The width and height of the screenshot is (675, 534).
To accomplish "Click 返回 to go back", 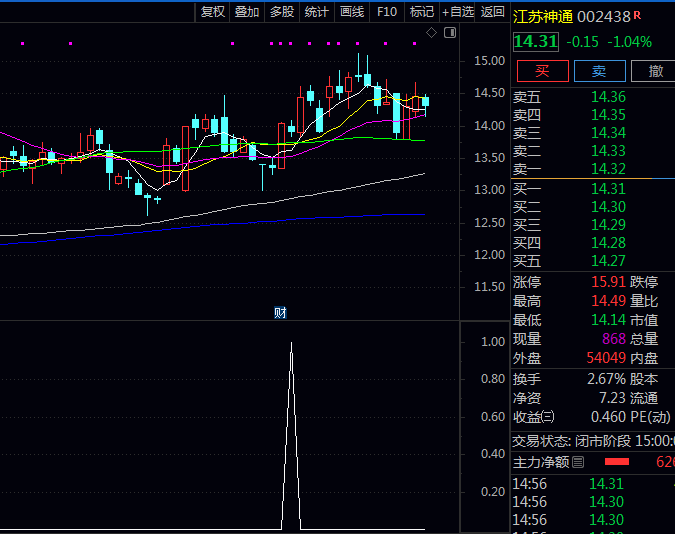I will click(x=492, y=12).
